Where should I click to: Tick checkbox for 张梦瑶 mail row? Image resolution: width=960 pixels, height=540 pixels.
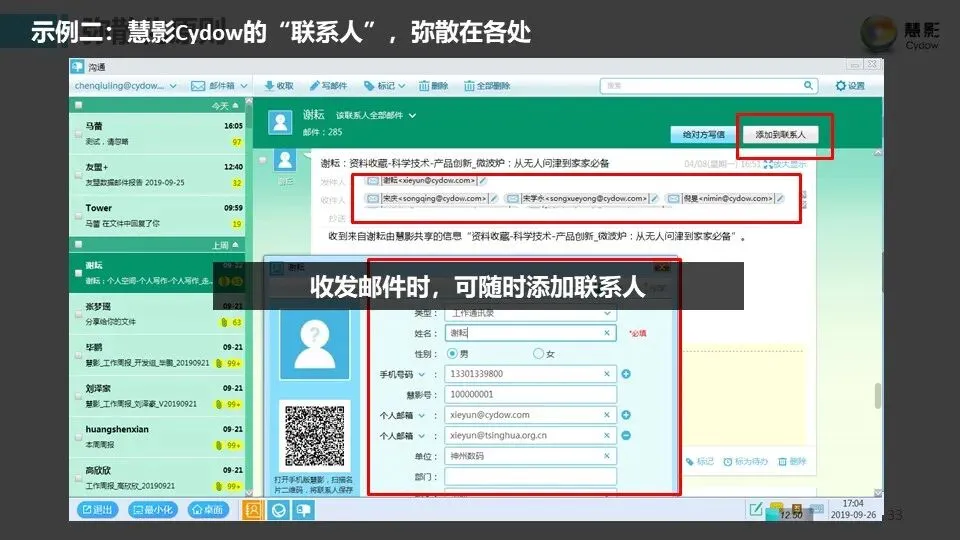point(78,314)
